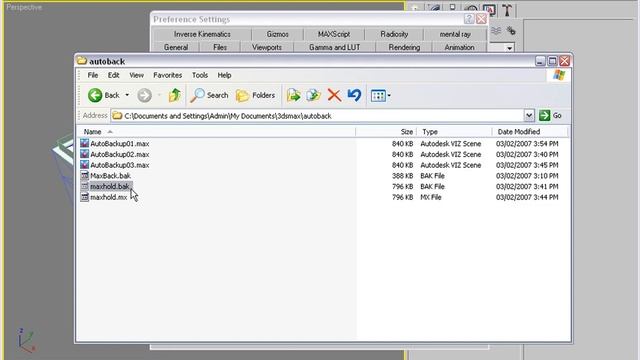Sort by the Type column header
This screenshot has width=640, height=360.
tap(454, 132)
